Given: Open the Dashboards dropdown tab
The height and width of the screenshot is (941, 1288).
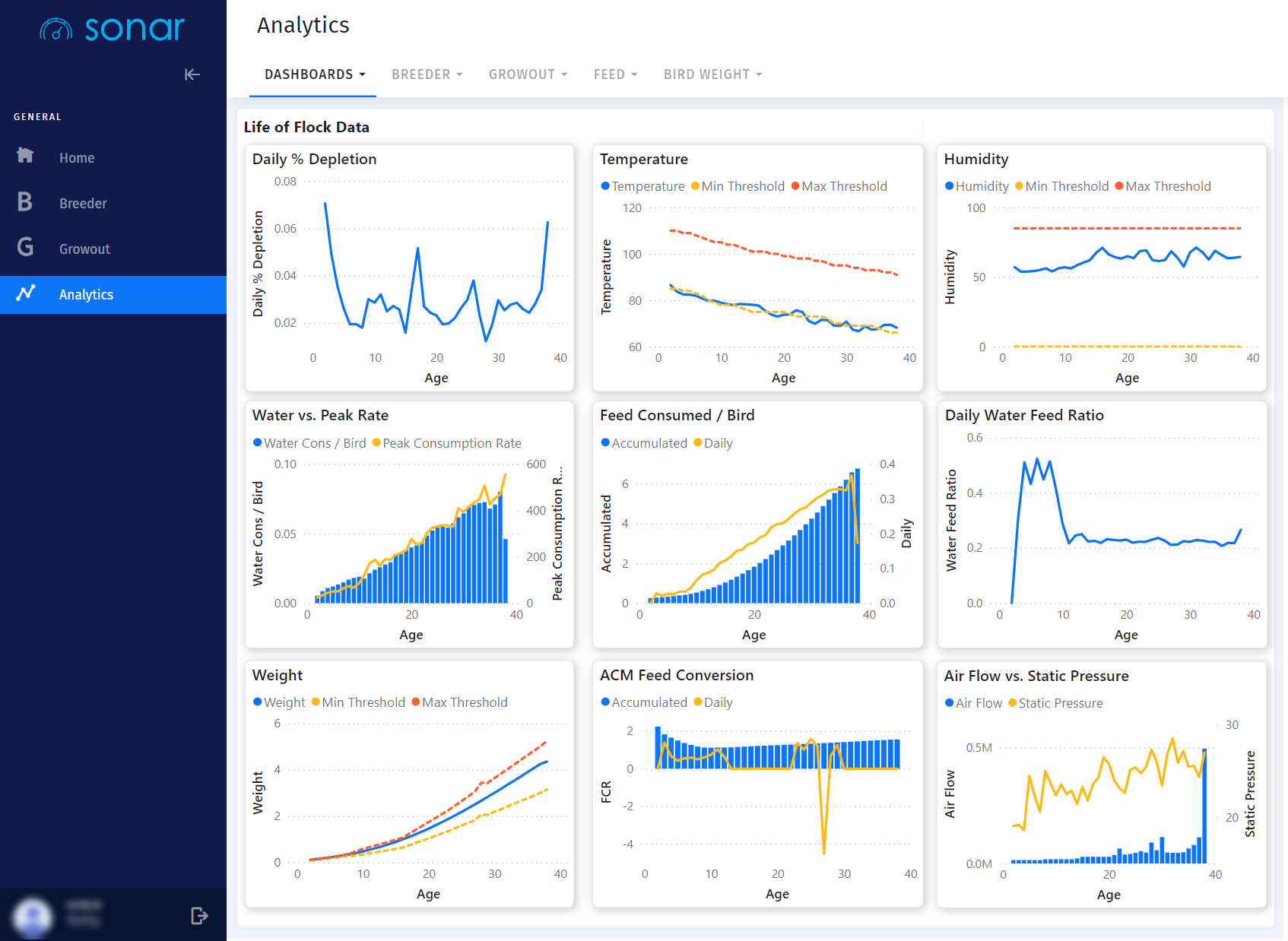Looking at the screenshot, I should click(x=315, y=74).
